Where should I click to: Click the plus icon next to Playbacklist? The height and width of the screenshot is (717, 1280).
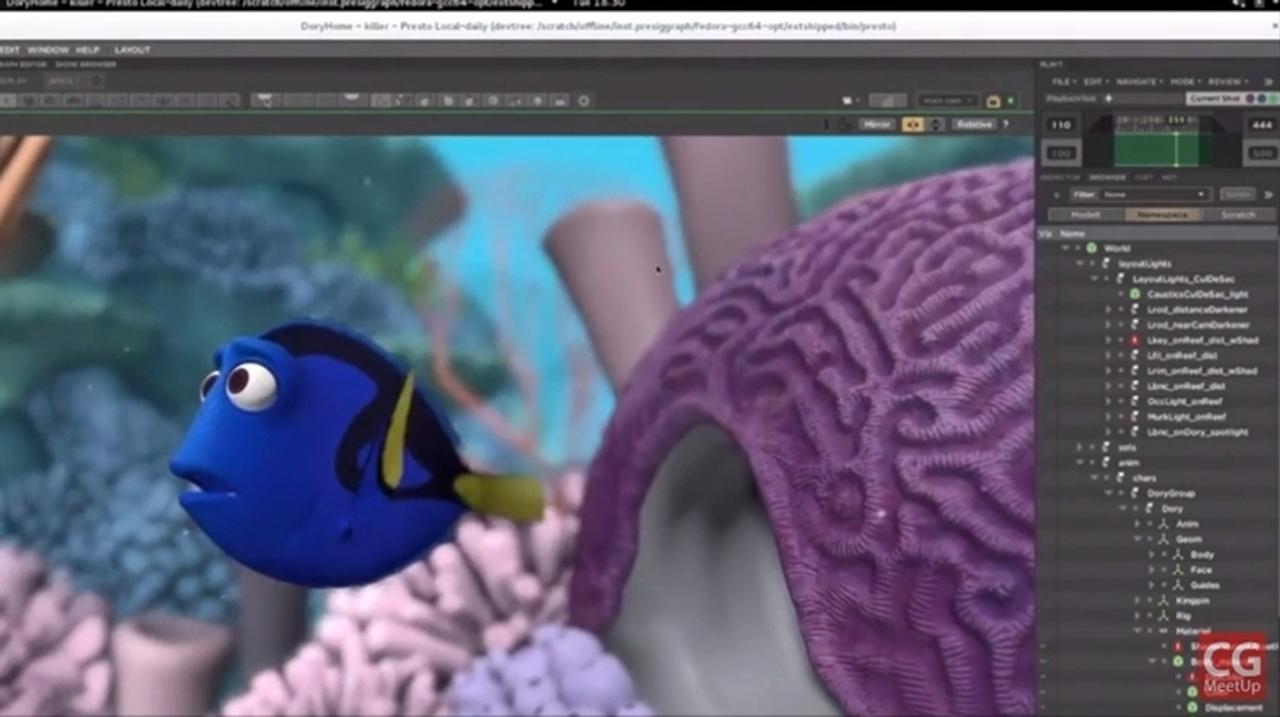(x=1108, y=99)
